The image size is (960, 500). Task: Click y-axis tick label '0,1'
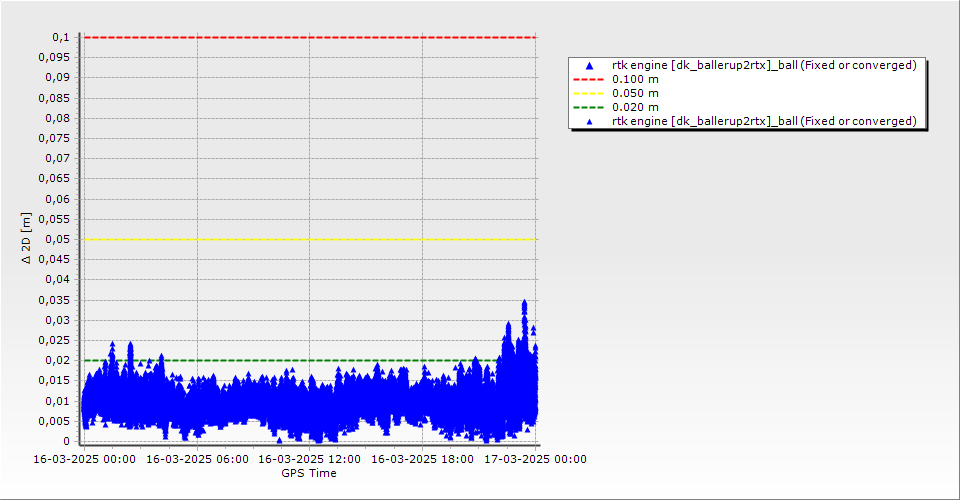click(61, 37)
